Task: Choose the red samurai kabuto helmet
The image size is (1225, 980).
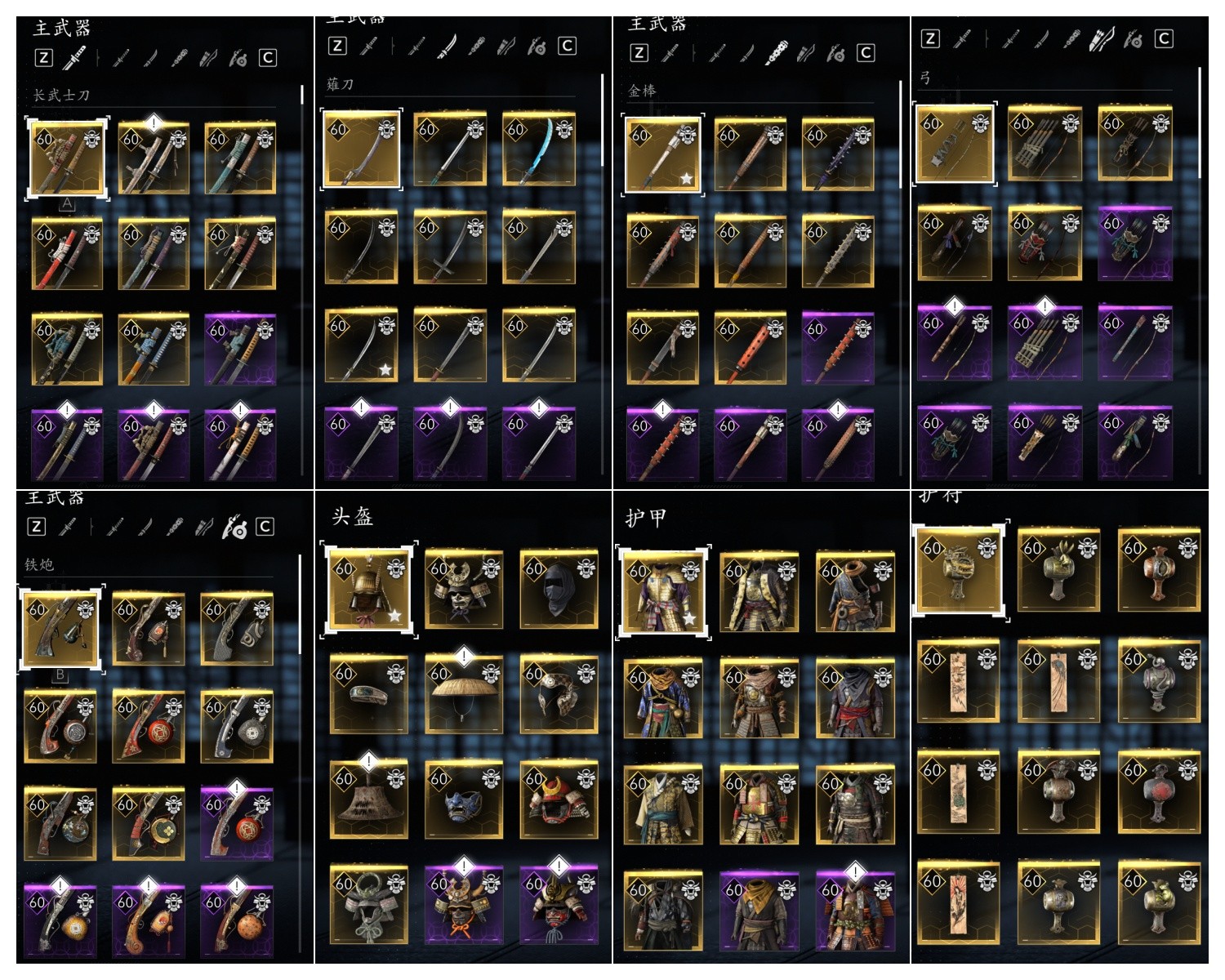Action: click(559, 800)
